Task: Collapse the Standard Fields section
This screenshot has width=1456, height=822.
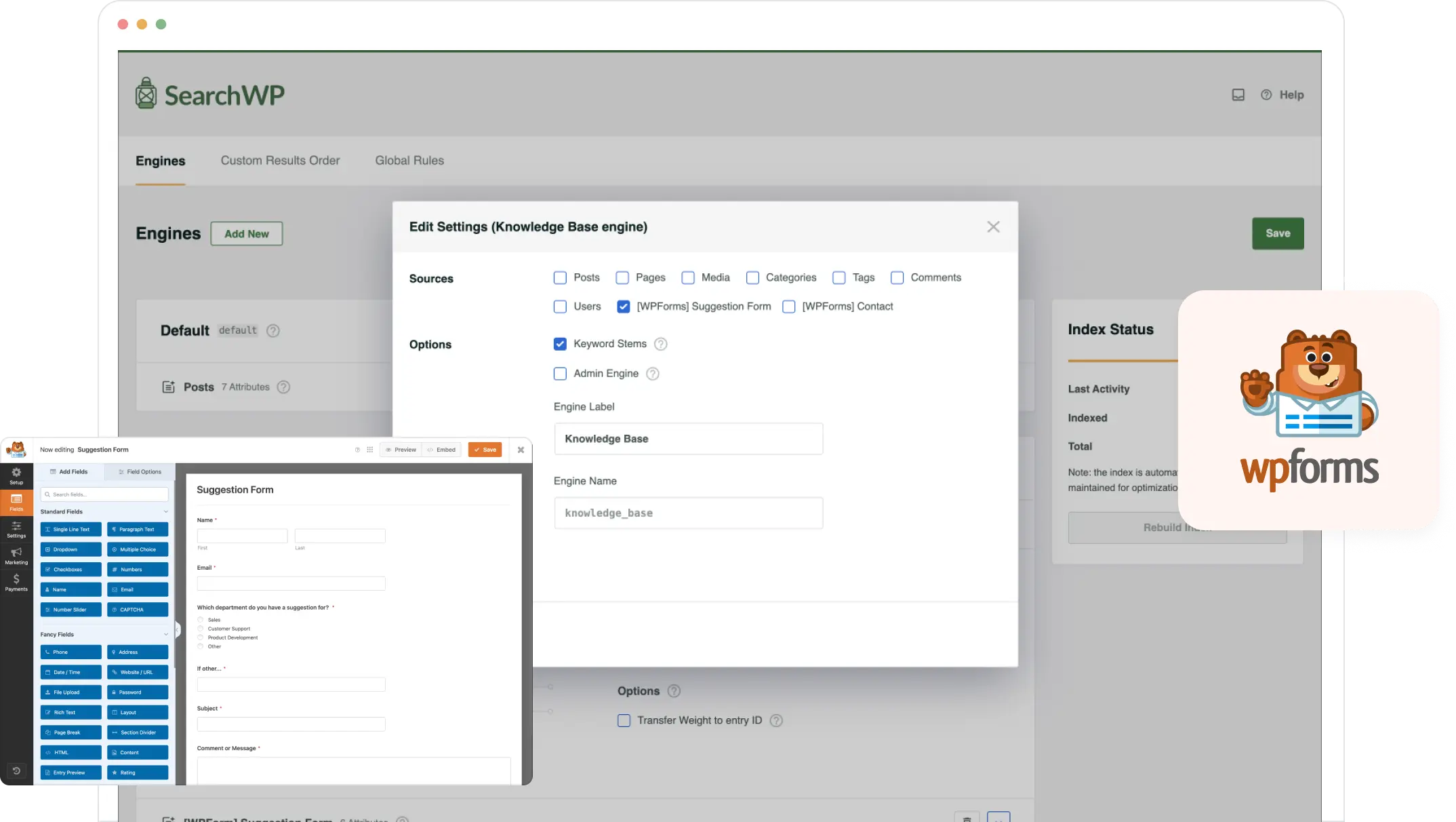Action: [x=165, y=511]
